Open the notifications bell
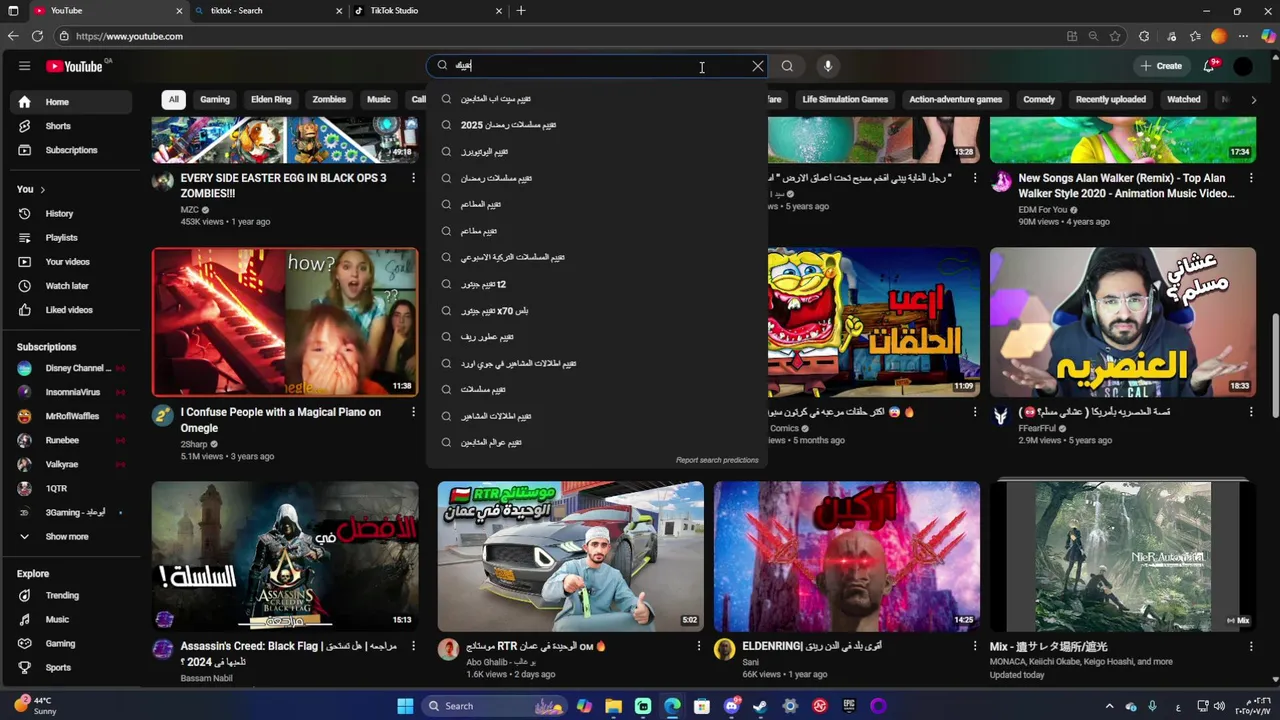Image resolution: width=1280 pixels, height=720 pixels. tap(1209, 66)
